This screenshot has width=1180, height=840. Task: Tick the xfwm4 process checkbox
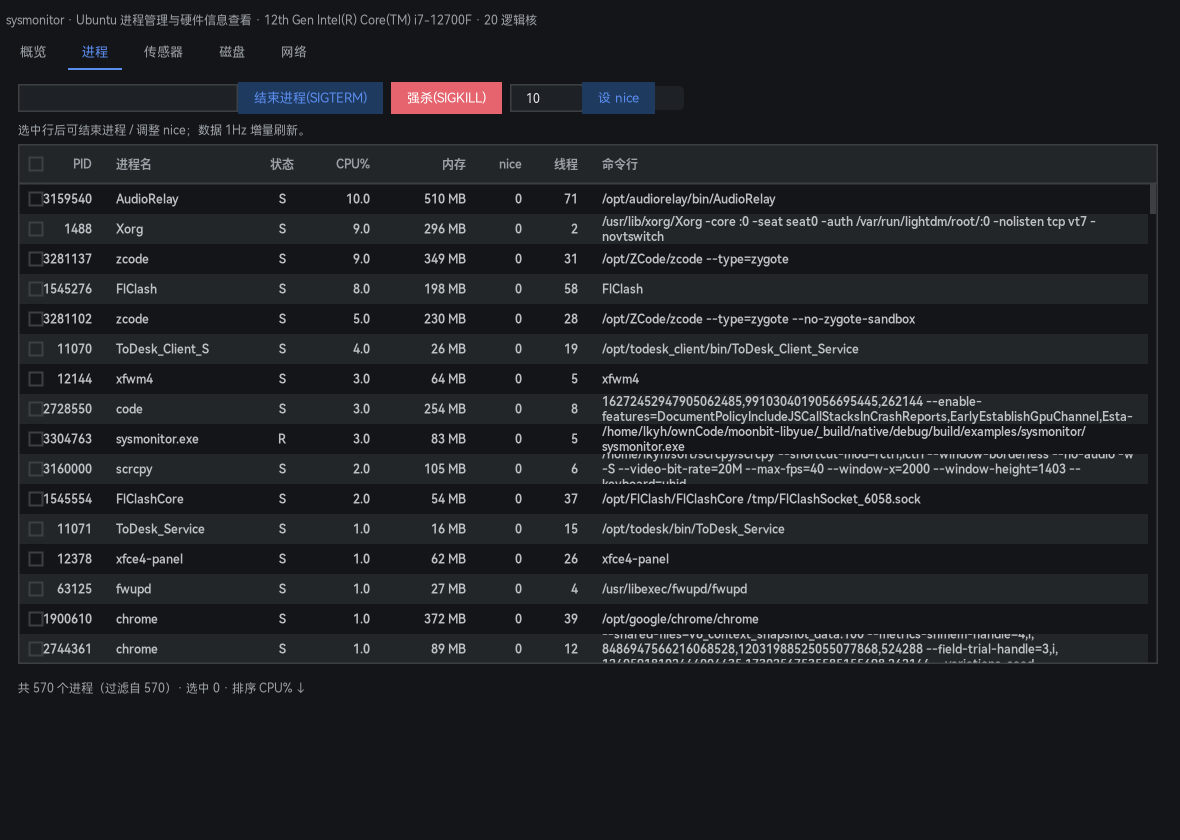(x=35, y=379)
